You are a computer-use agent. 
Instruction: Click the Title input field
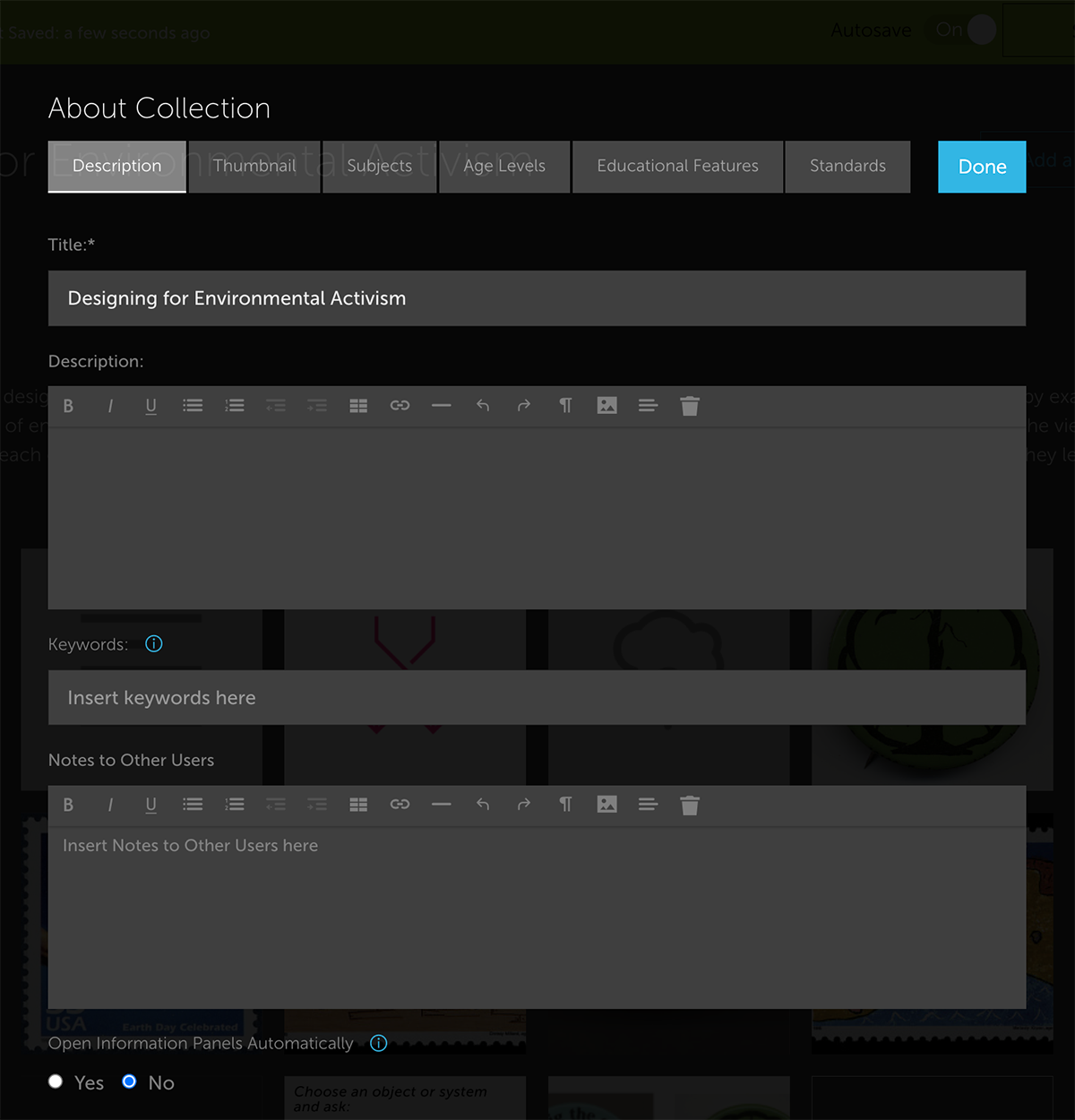click(537, 298)
